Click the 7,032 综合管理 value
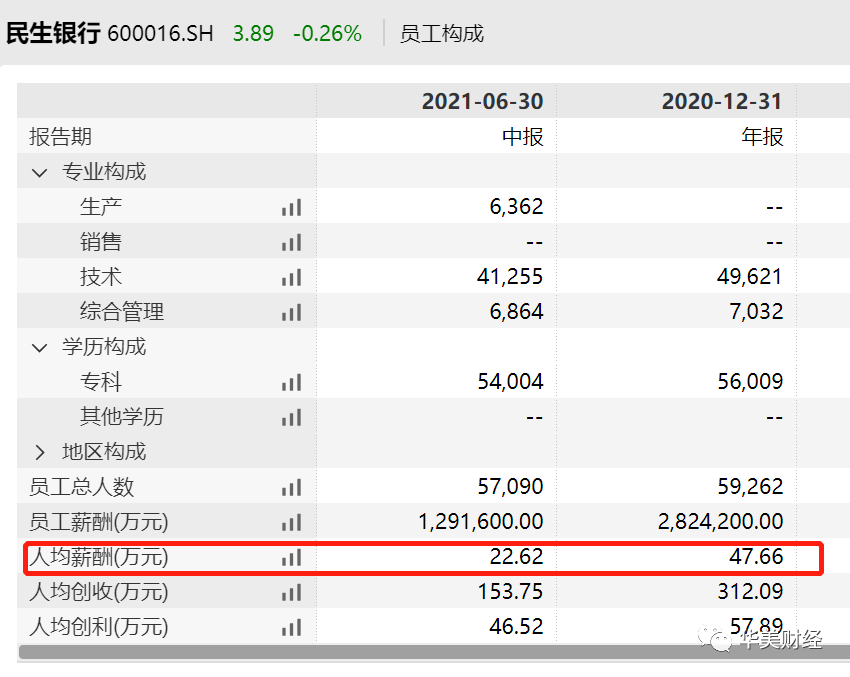The width and height of the screenshot is (850, 677). [756, 312]
